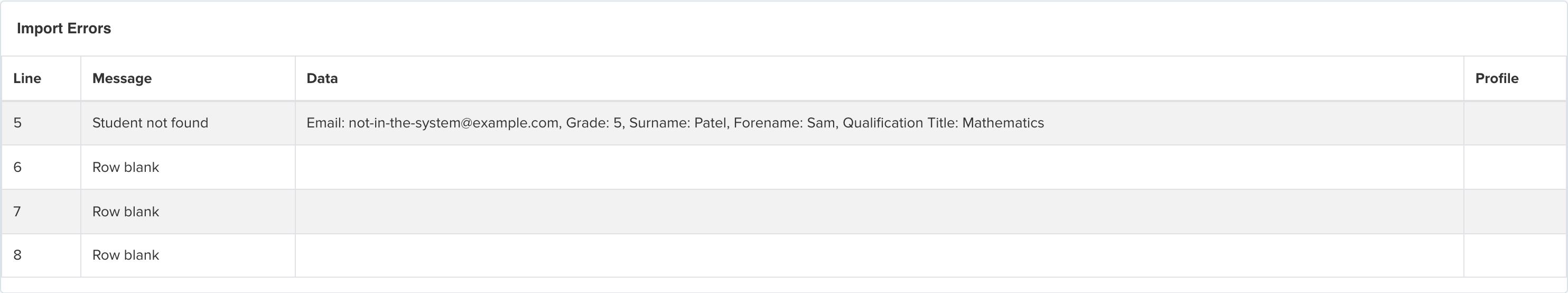Click empty Data cell on line 7

pyautogui.click(x=880, y=212)
